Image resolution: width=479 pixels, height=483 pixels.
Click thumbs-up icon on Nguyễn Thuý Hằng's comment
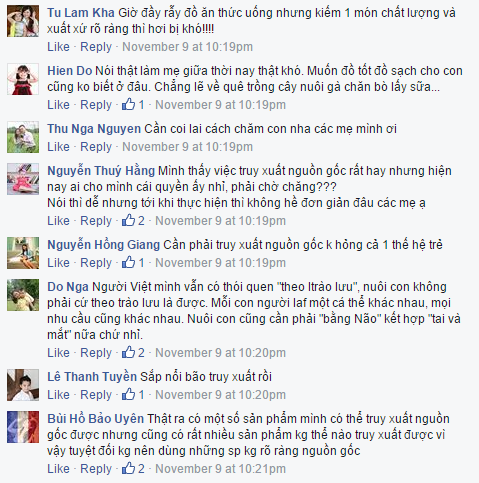tap(128, 220)
